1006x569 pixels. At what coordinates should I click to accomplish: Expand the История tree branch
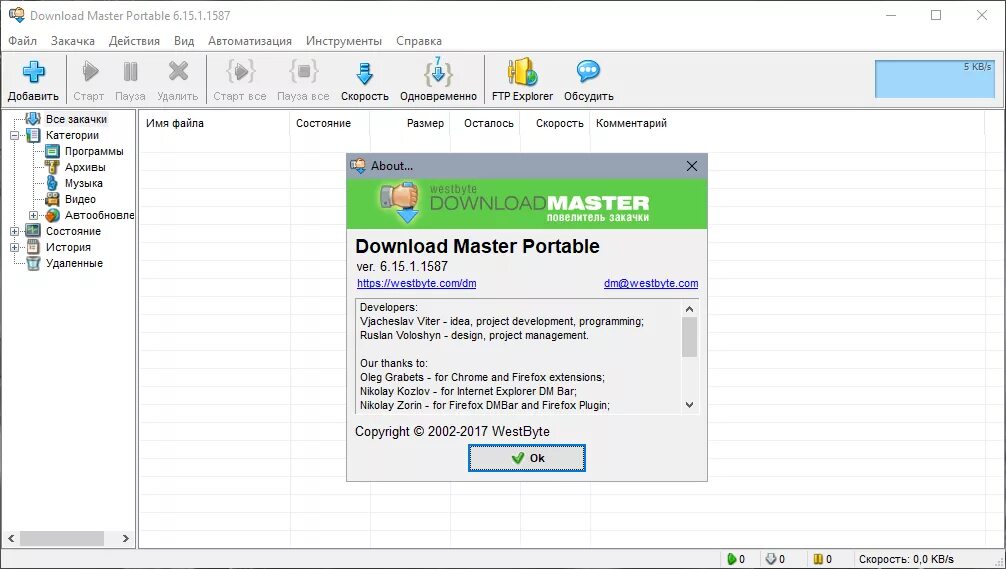point(14,248)
